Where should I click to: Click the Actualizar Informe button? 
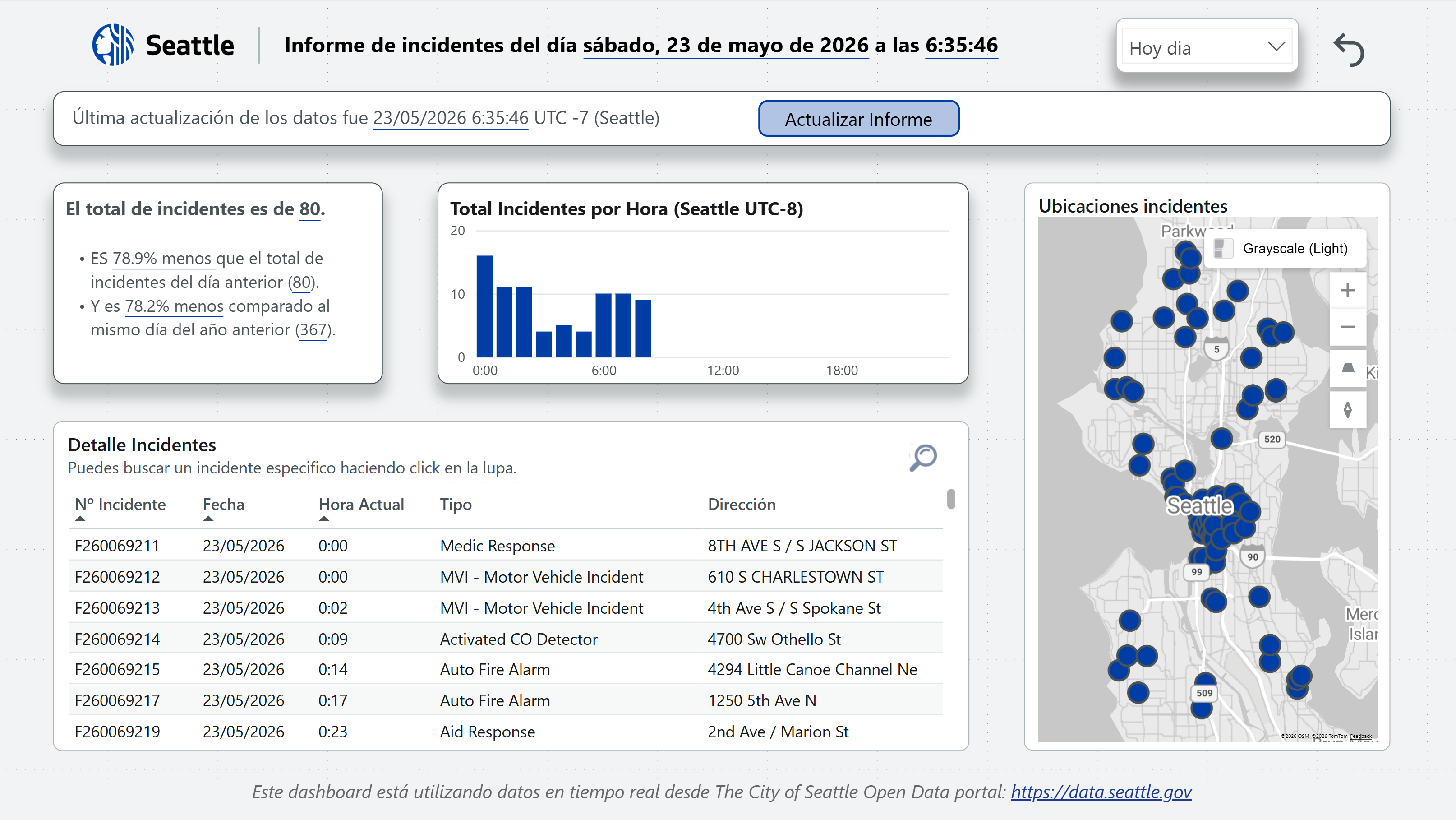click(858, 119)
